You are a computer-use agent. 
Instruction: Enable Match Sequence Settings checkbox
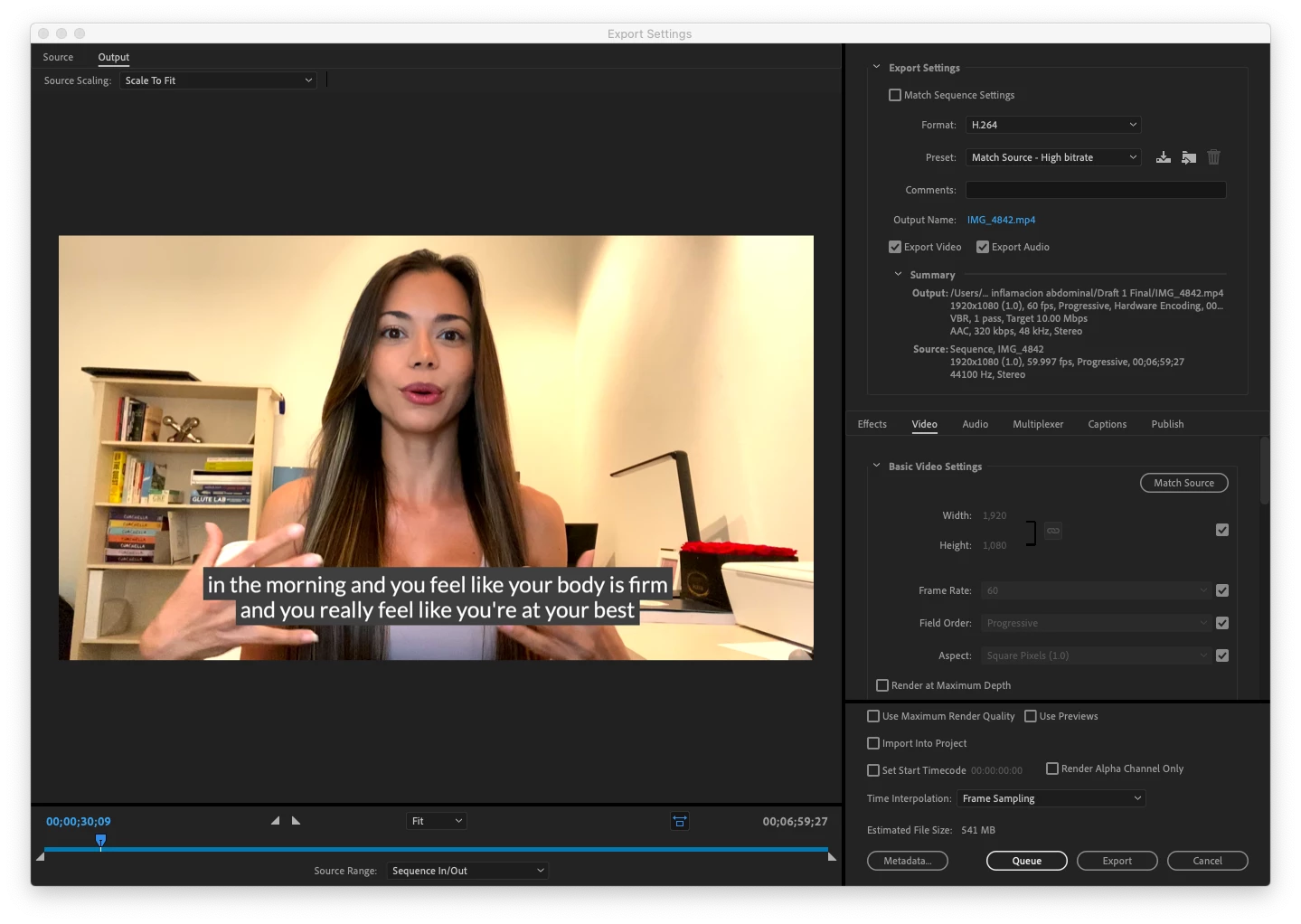895,95
